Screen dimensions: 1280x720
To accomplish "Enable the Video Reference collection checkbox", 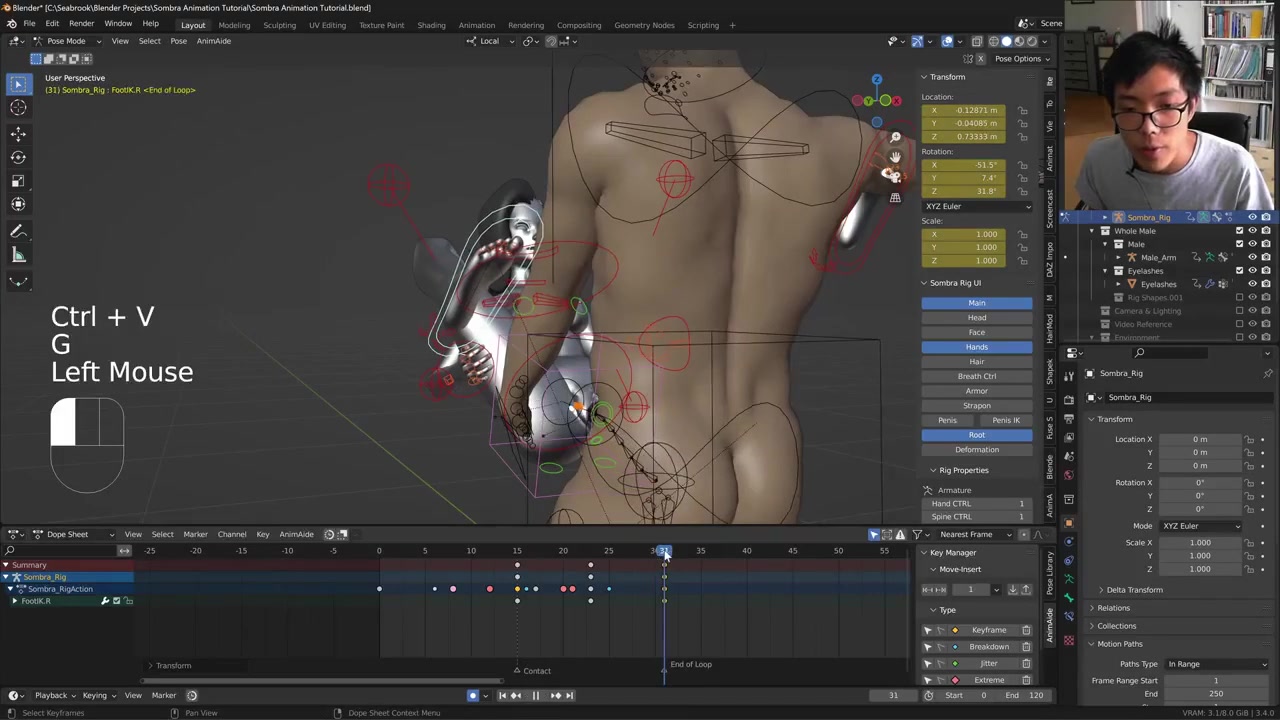I will (x=1240, y=324).
